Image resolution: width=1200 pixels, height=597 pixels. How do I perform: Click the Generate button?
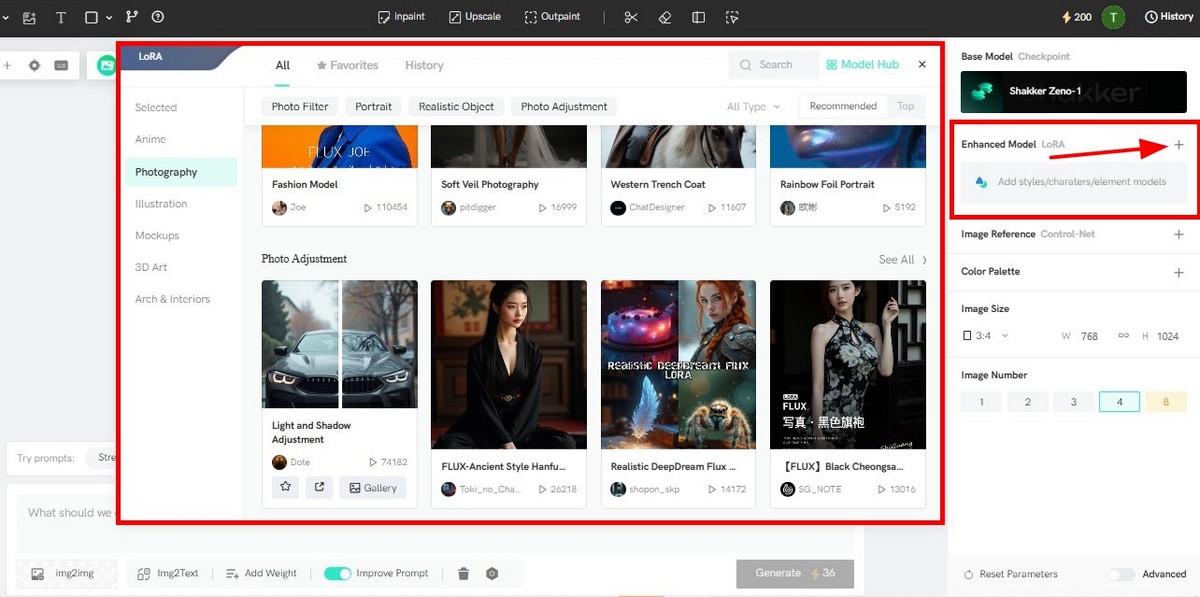[x=795, y=573]
